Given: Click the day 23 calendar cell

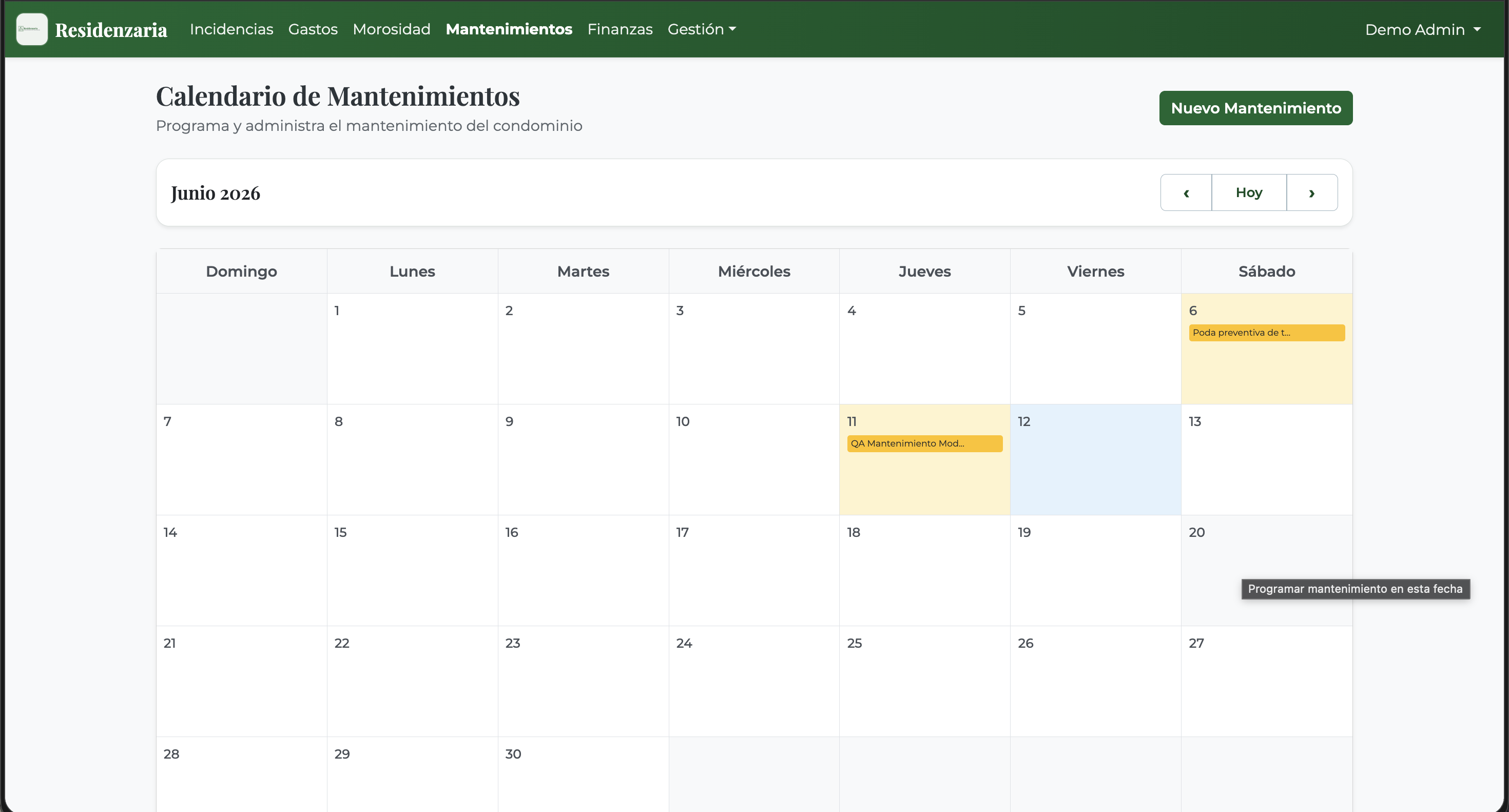Looking at the screenshot, I should (x=584, y=681).
